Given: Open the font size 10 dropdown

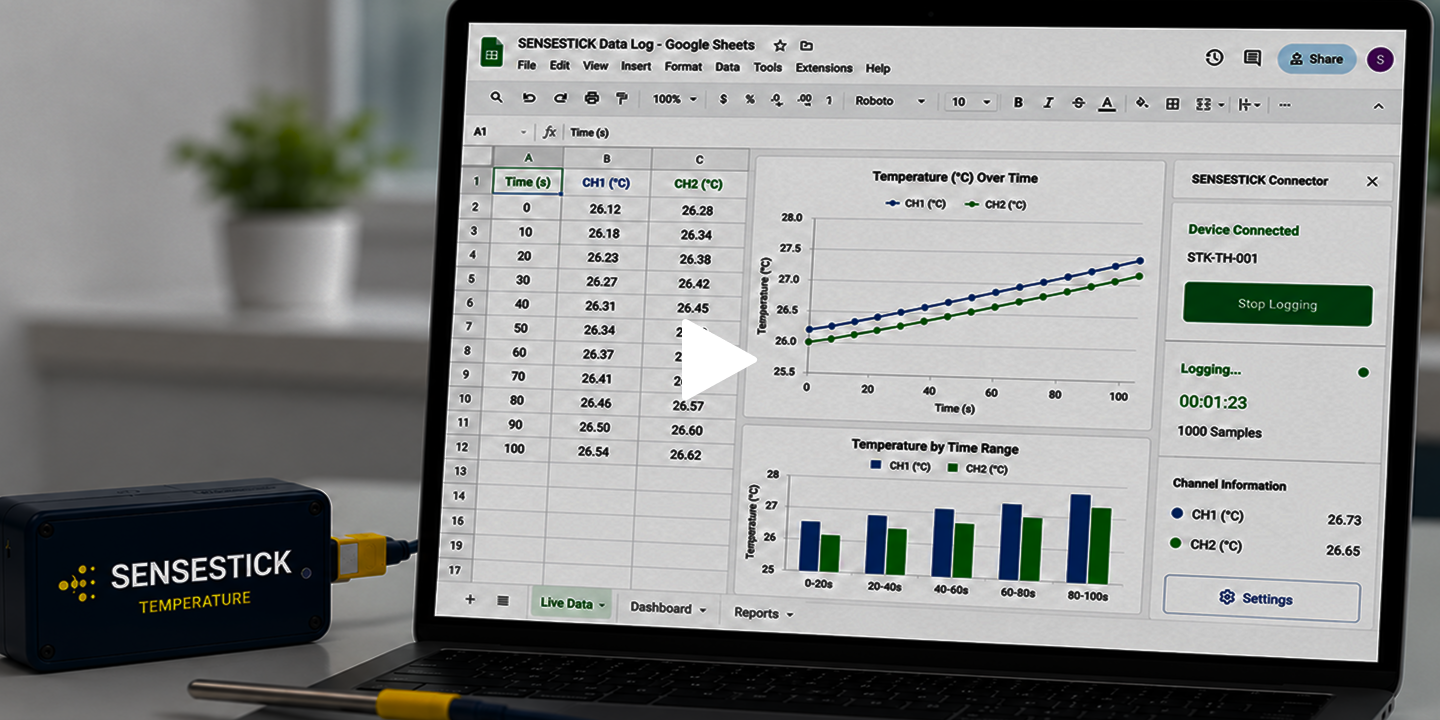Looking at the screenshot, I should [x=971, y=102].
